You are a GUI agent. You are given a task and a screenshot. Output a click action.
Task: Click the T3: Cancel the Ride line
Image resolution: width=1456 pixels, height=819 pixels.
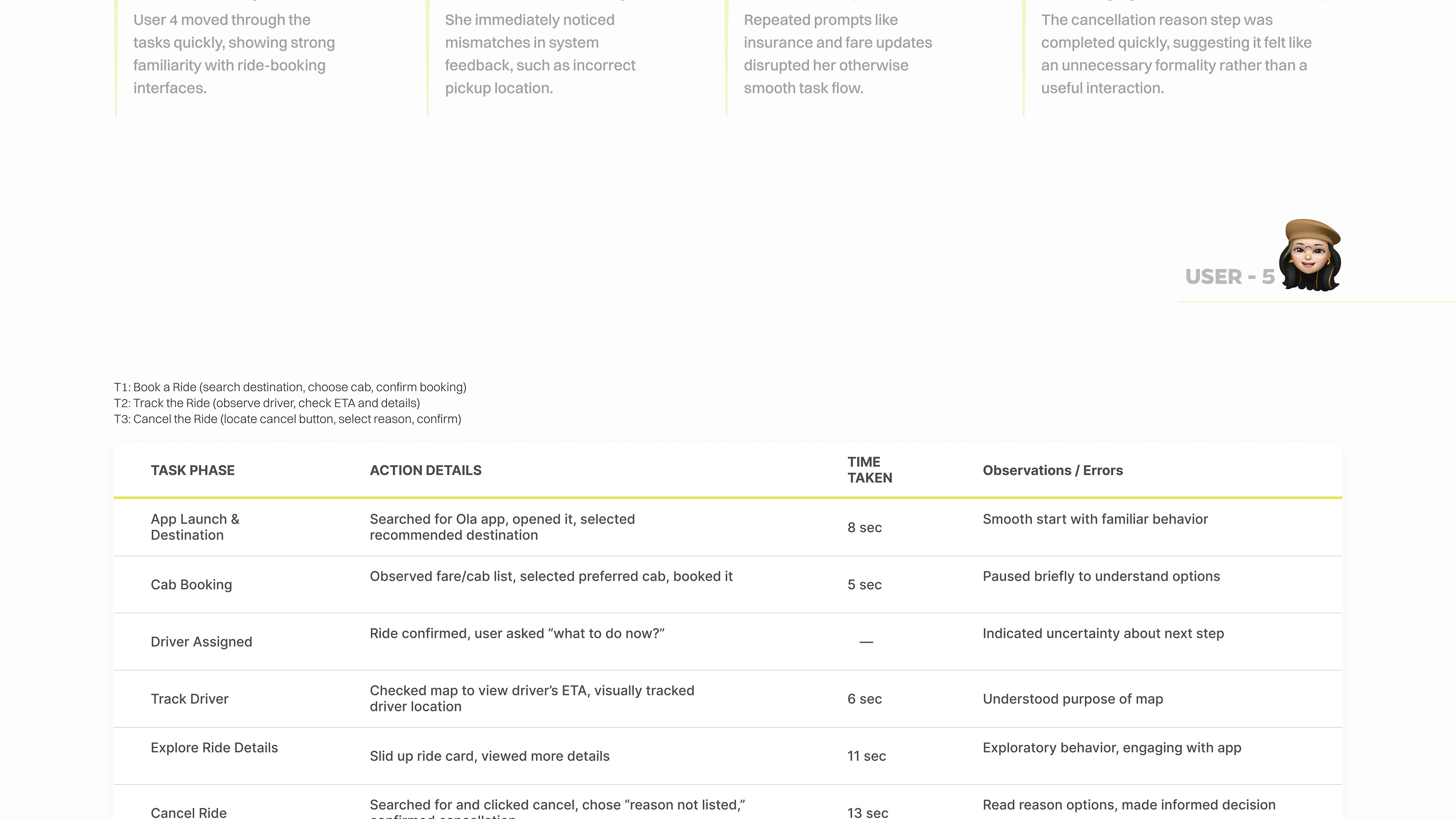click(x=287, y=419)
